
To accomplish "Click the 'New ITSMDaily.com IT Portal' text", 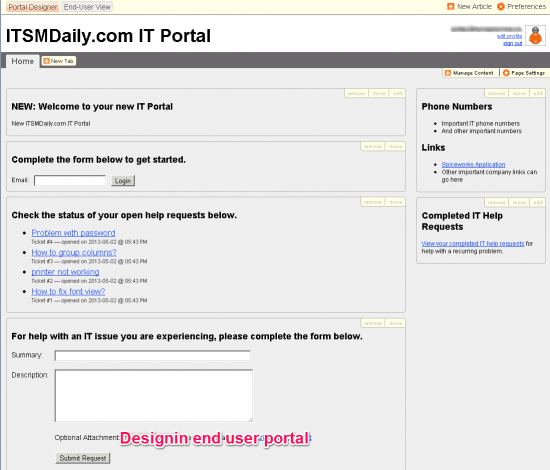I will click(x=51, y=123).
